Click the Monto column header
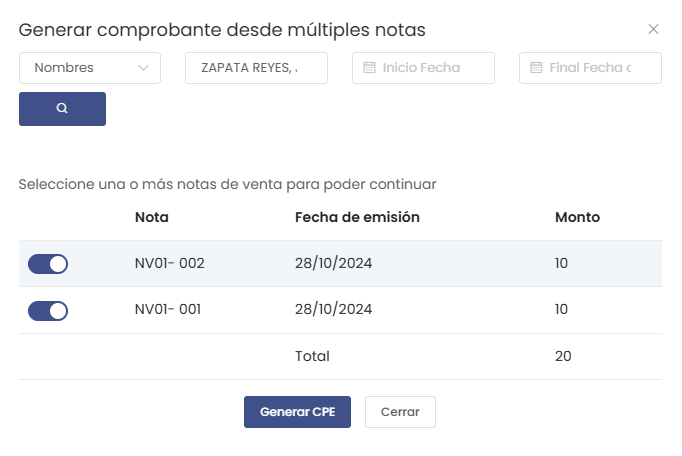The image size is (682, 456). click(x=577, y=217)
